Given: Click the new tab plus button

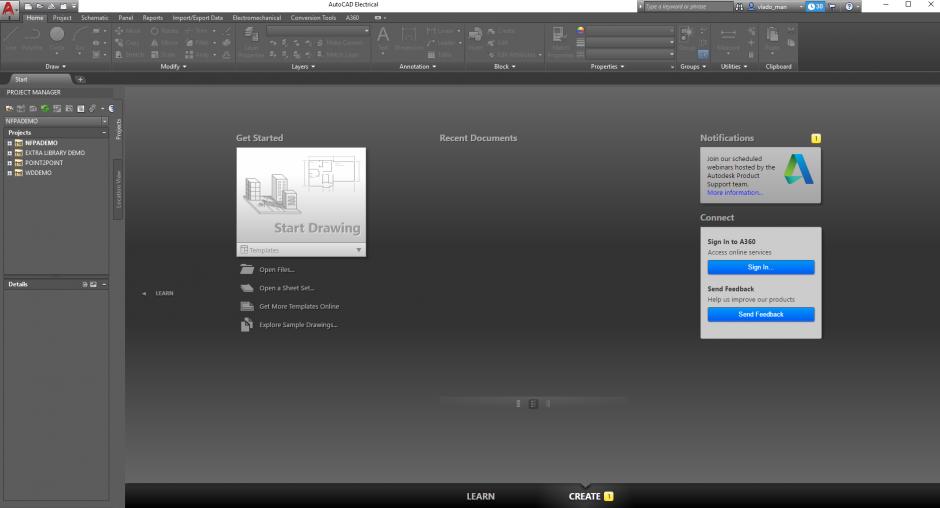Looking at the screenshot, I should pyautogui.click(x=80, y=79).
